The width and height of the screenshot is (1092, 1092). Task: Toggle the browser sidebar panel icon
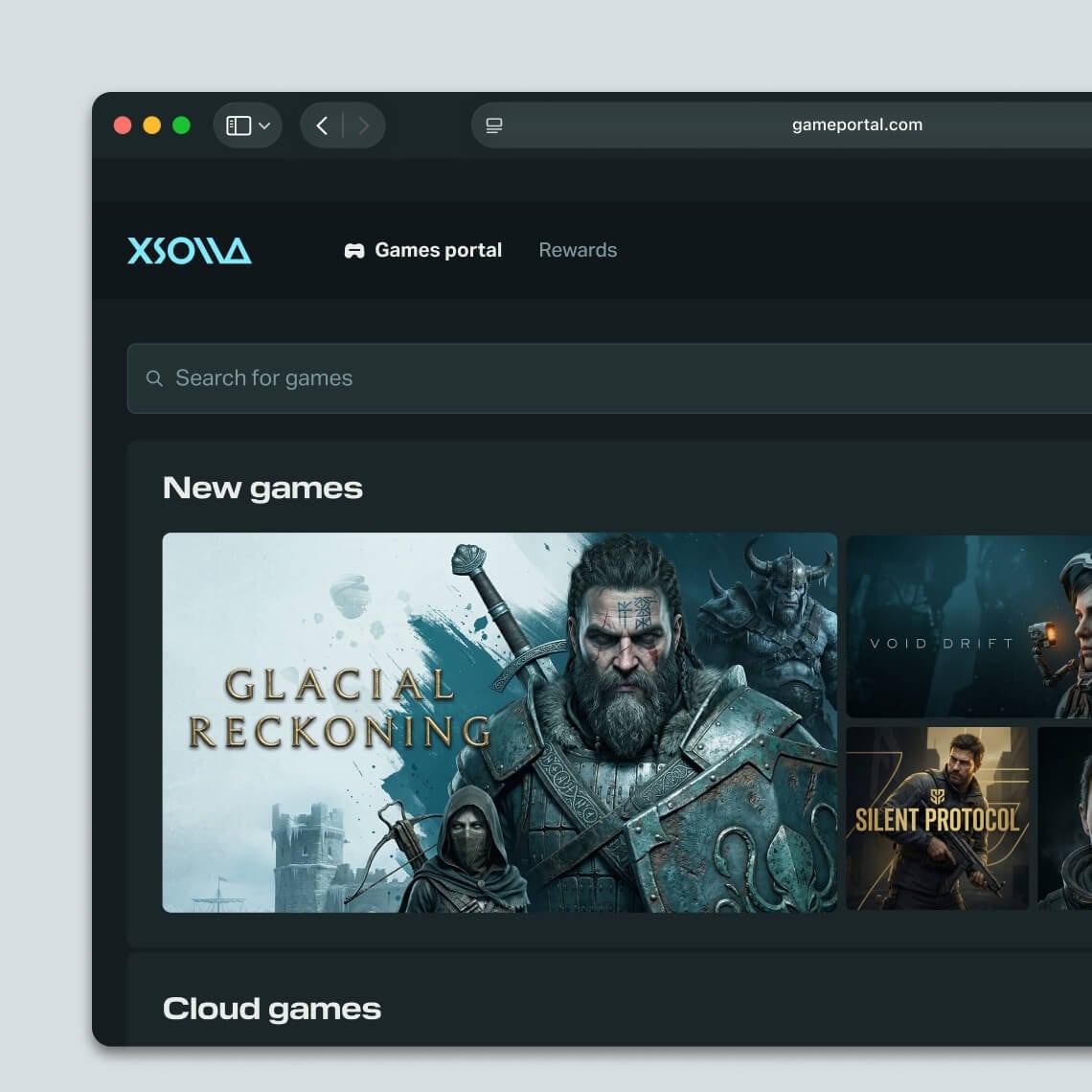click(x=239, y=125)
